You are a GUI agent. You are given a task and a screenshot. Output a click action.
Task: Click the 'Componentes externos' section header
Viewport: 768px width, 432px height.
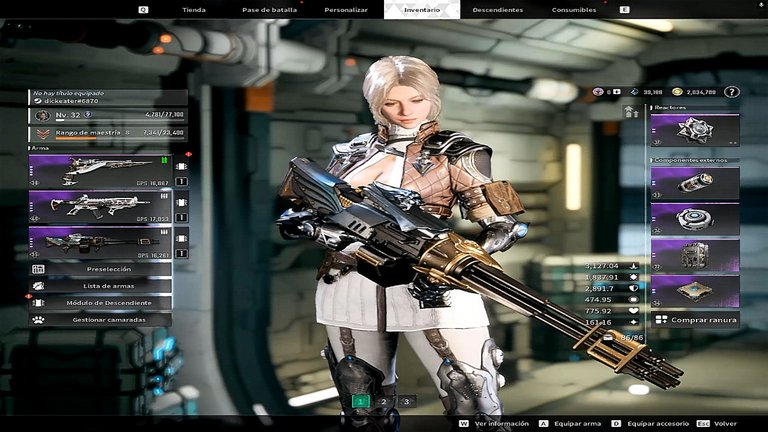691,160
